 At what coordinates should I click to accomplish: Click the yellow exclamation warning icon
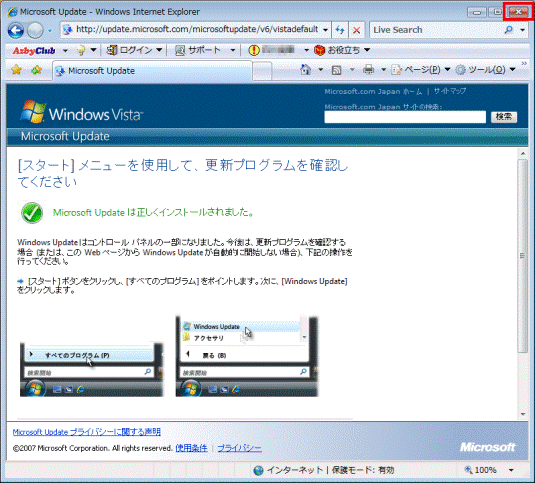tap(254, 50)
